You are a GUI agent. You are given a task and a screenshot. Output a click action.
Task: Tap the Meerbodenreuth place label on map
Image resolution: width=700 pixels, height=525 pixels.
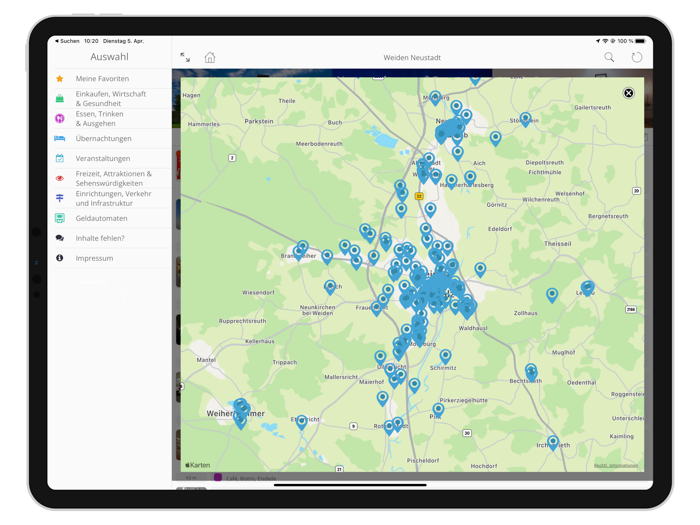[x=319, y=144]
